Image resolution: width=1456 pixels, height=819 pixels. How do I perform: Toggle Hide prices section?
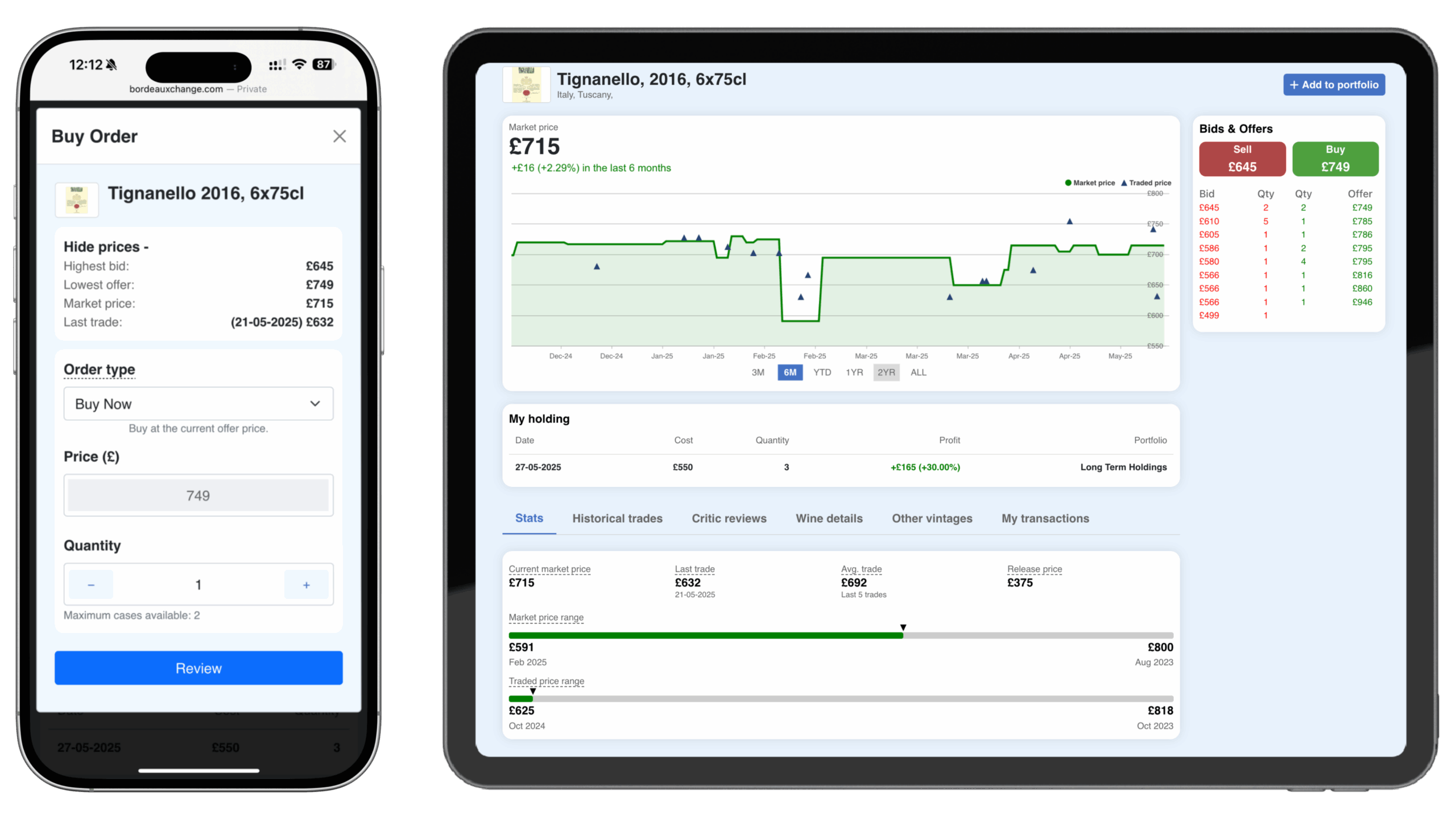click(x=106, y=247)
